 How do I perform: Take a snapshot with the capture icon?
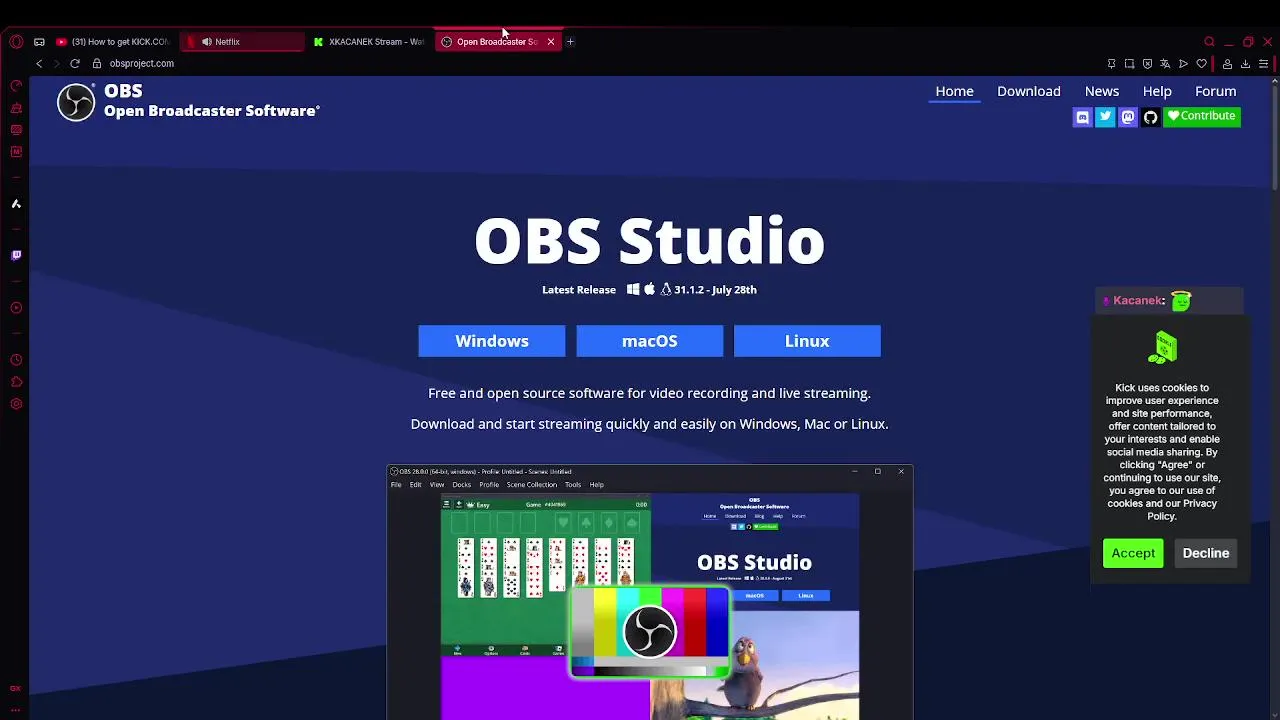click(1129, 64)
